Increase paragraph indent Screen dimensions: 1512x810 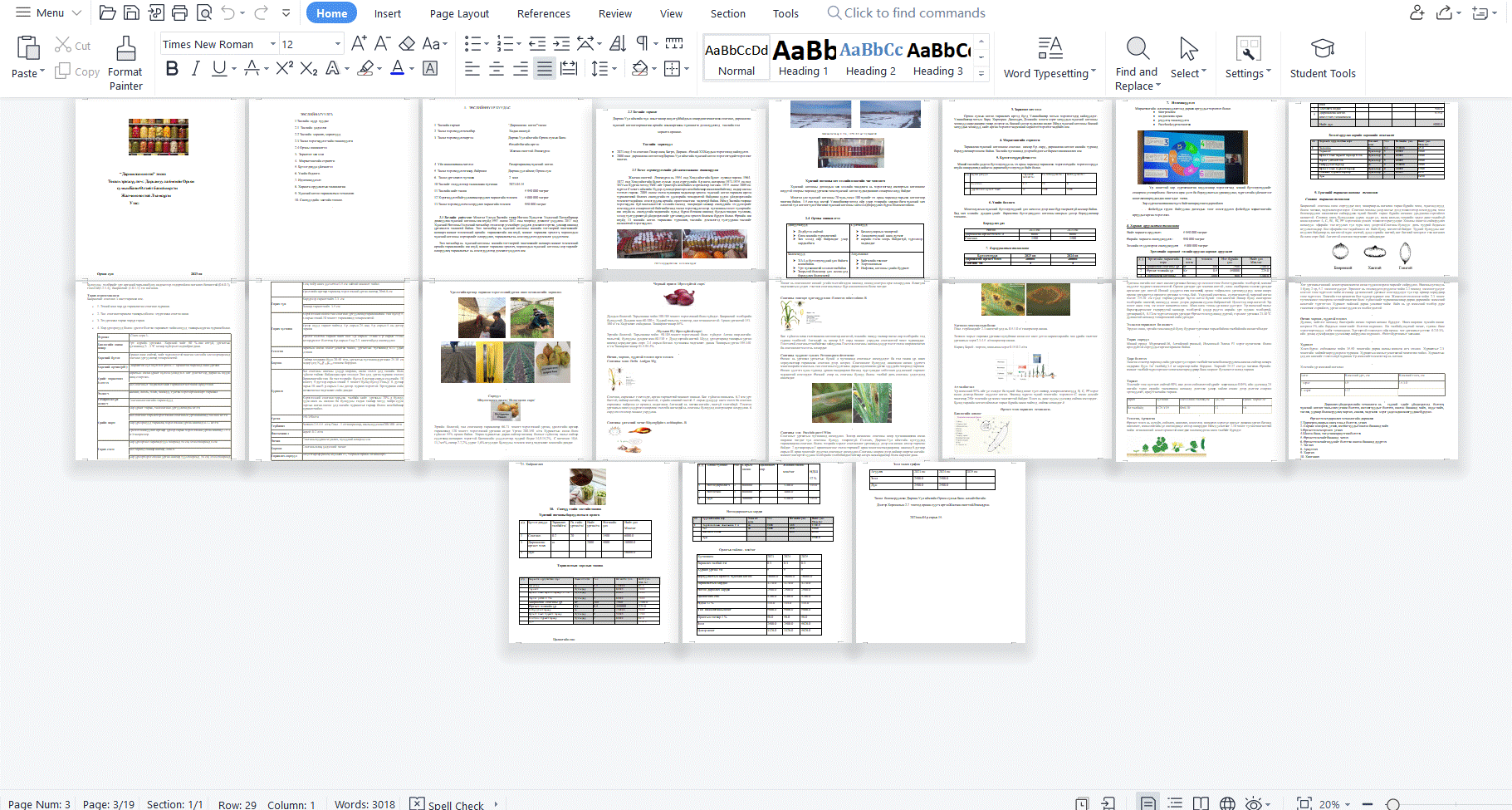[x=561, y=43]
